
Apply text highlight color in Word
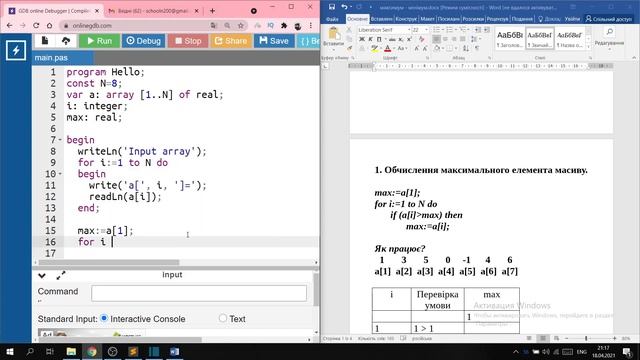point(374,49)
